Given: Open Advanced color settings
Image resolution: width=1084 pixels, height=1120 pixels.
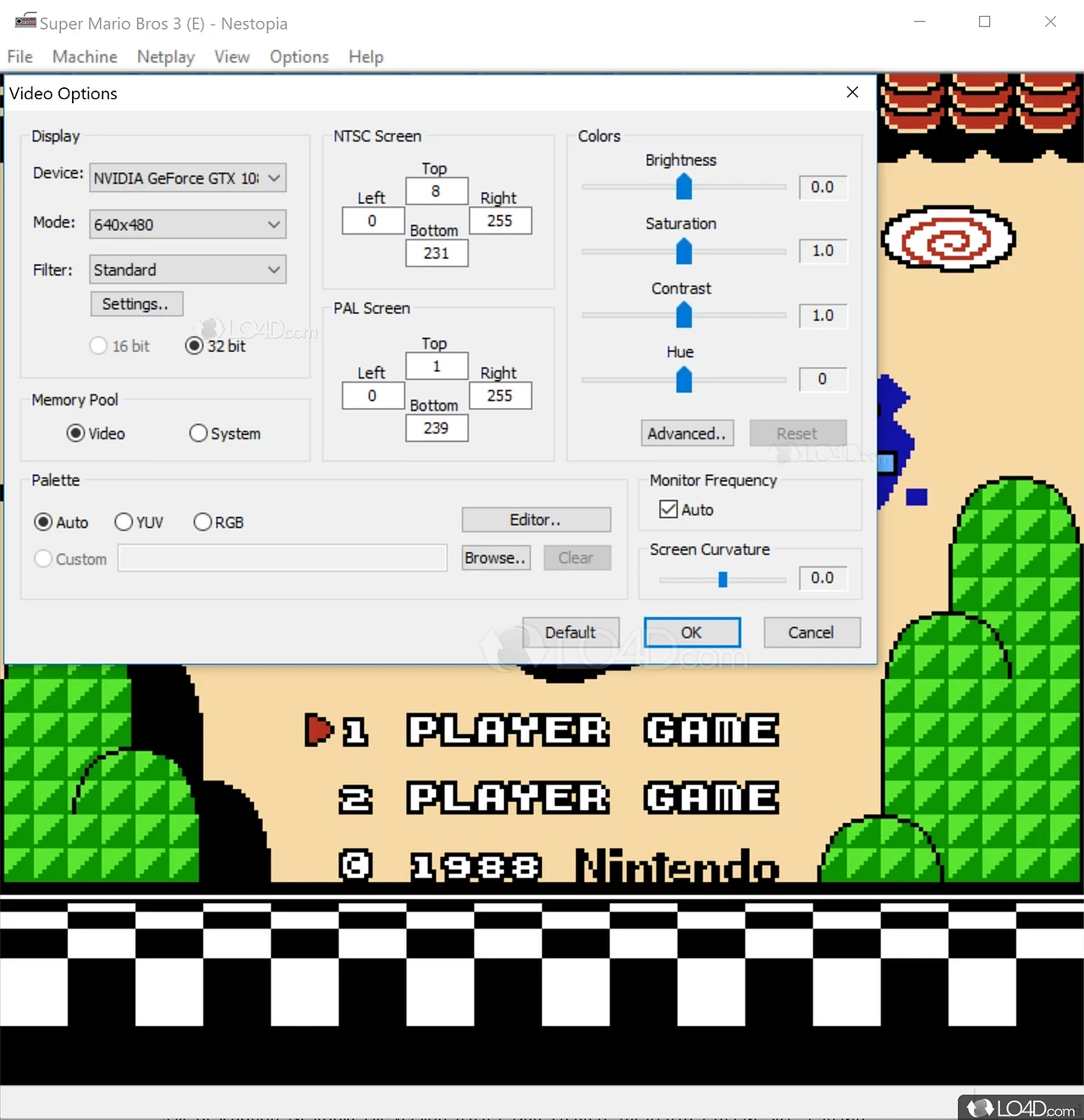Looking at the screenshot, I should point(687,433).
